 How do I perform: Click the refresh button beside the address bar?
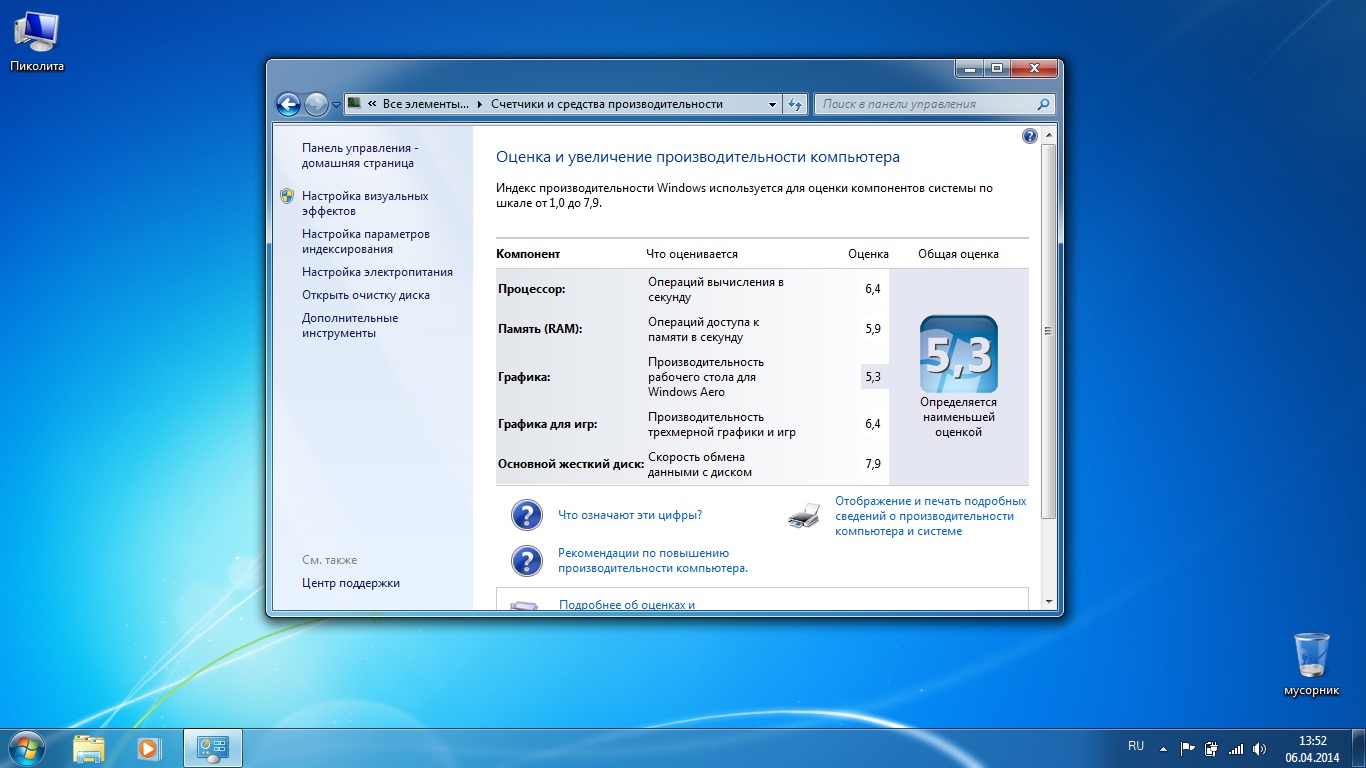click(x=796, y=104)
